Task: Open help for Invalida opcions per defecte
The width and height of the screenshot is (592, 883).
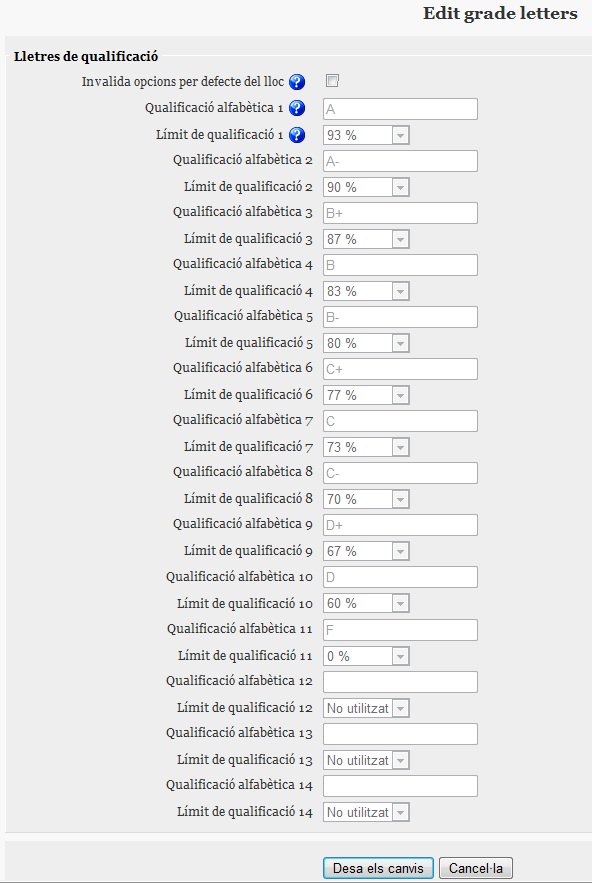Action: point(297,82)
